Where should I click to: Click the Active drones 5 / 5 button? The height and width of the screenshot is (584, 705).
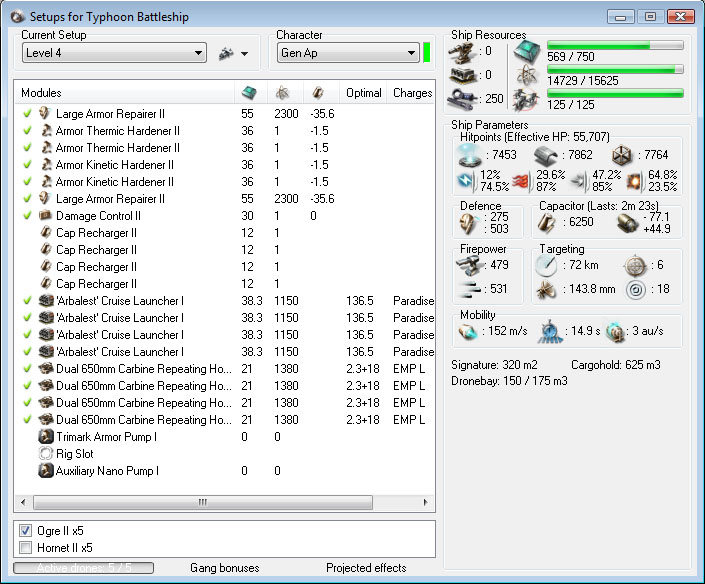84,568
